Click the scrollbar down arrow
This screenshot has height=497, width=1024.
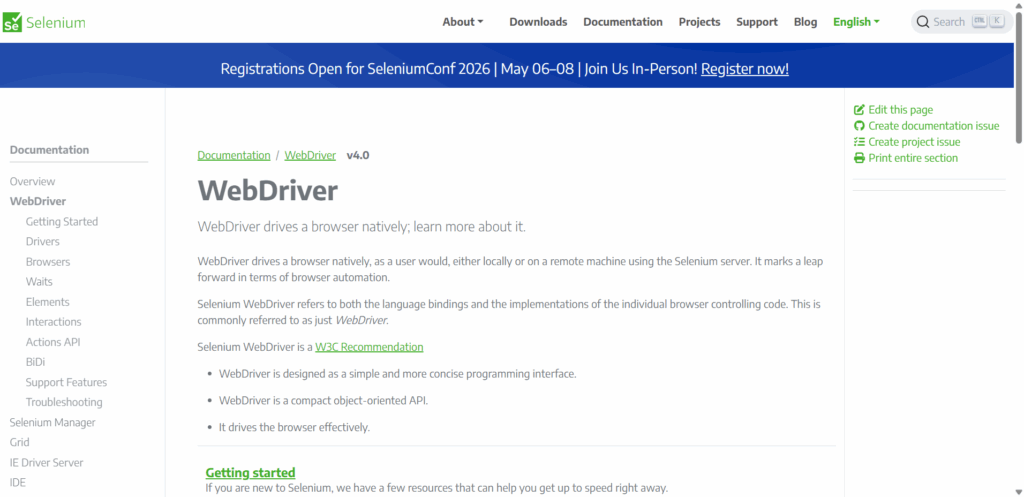[1019, 492]
